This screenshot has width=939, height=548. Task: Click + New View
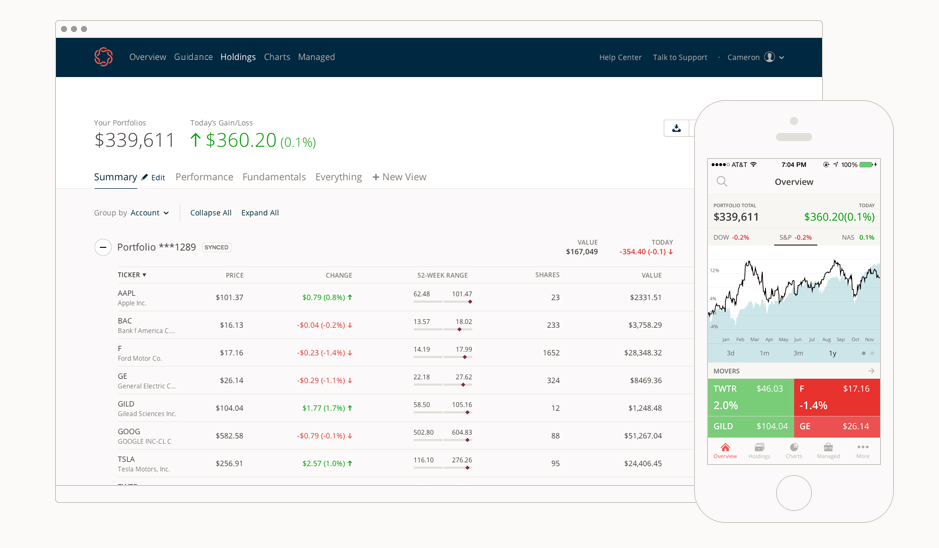[x=399, y=177]
